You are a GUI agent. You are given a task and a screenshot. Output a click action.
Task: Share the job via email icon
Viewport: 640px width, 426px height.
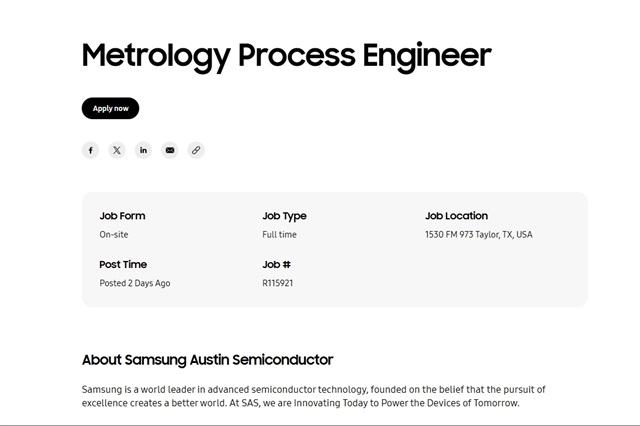170,150
